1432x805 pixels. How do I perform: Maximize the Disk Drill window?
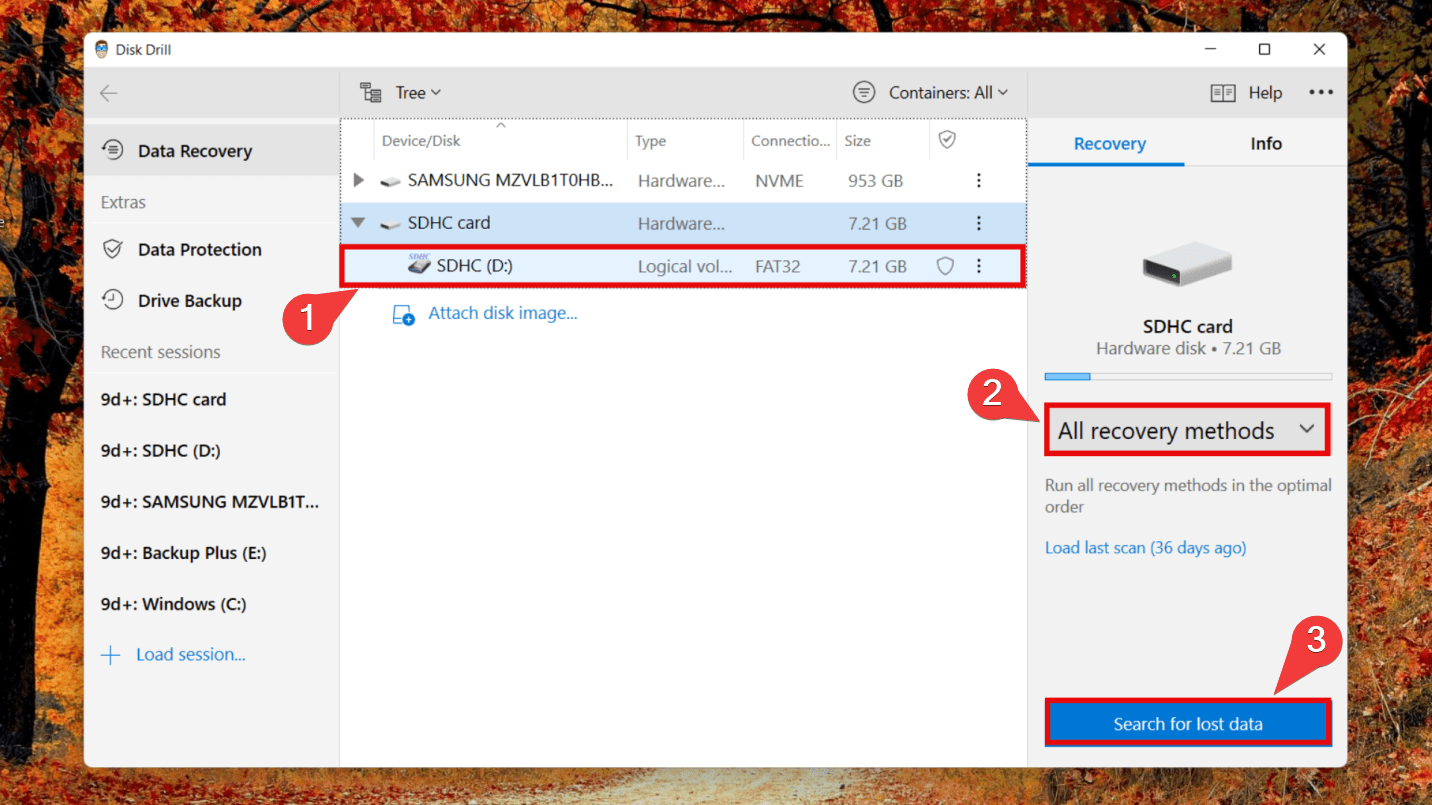[1264, 49]
